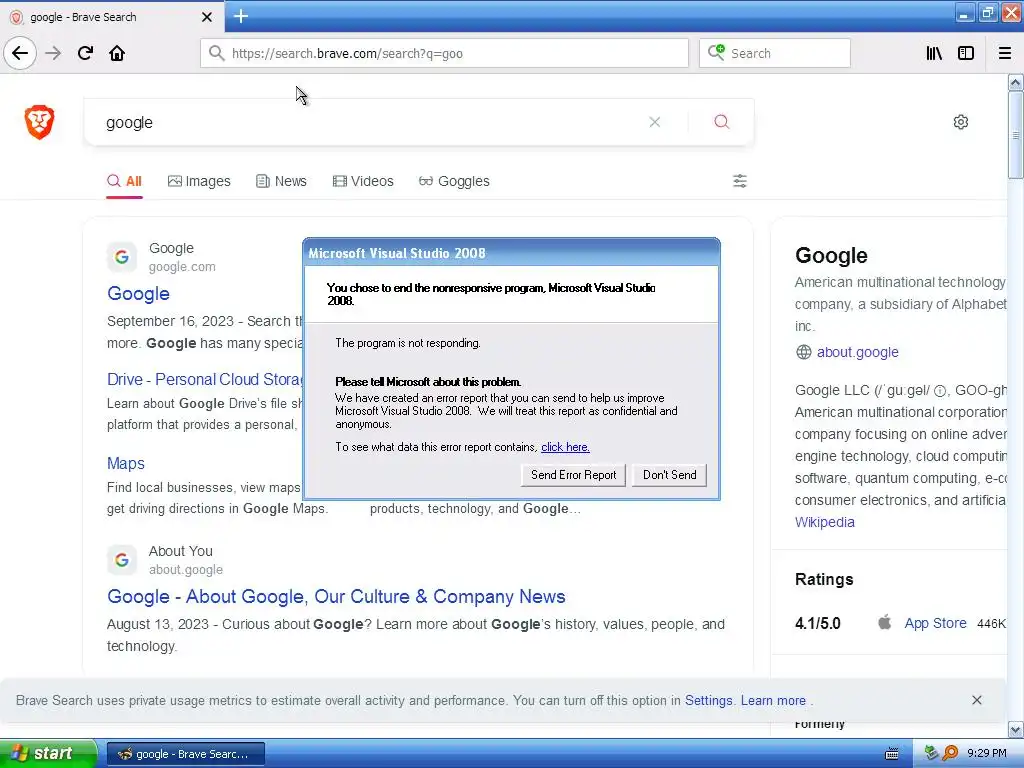Viewport: 1024px width, 768px height.
Task: Click the Google favicon beside about.google
Action: click(121, 560)
